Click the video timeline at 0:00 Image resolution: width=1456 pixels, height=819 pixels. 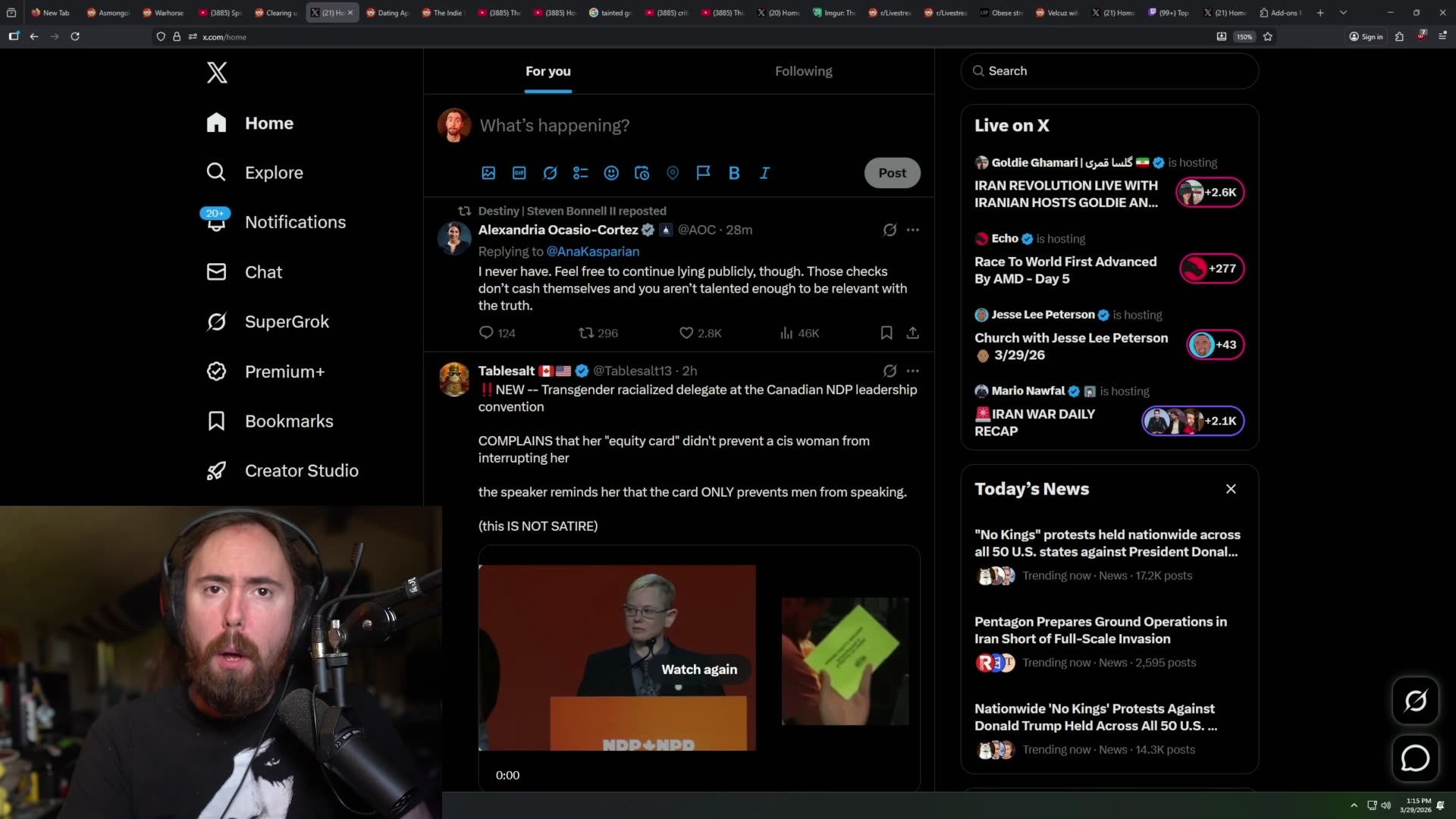pos(507,775)
